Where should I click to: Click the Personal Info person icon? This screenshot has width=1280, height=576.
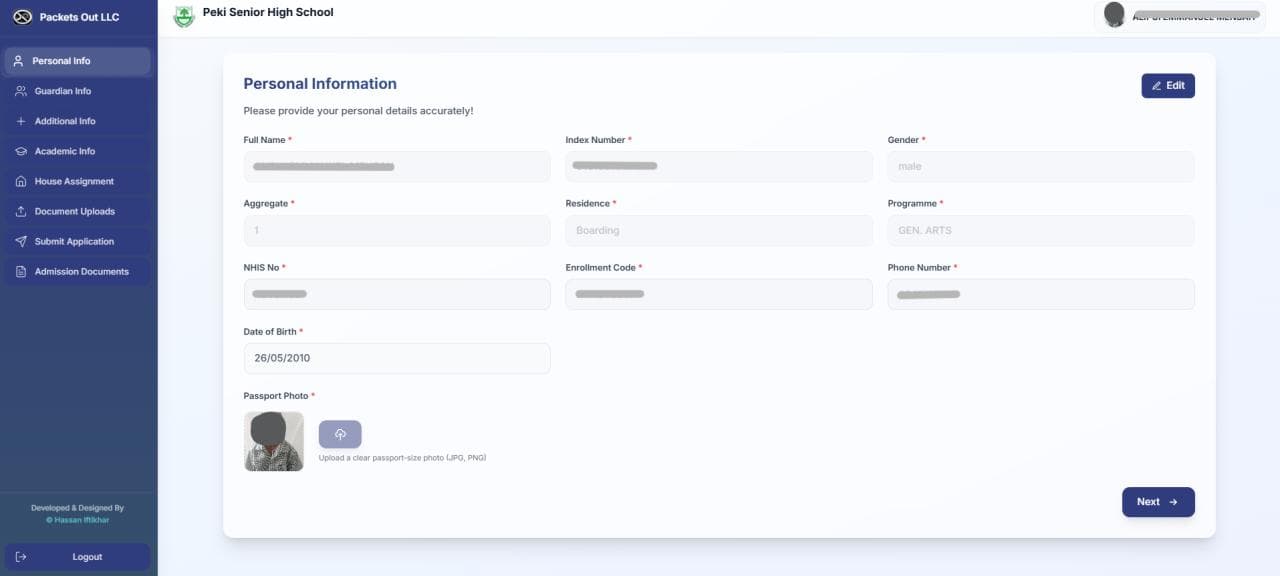(x=18, y=61)
